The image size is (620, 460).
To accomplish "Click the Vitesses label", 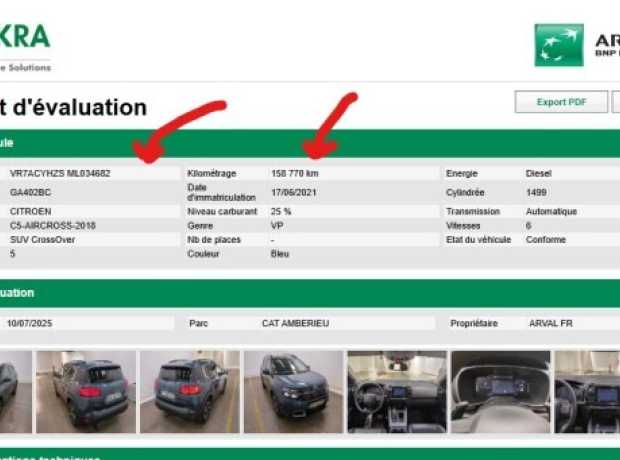I will coord(463,225).
